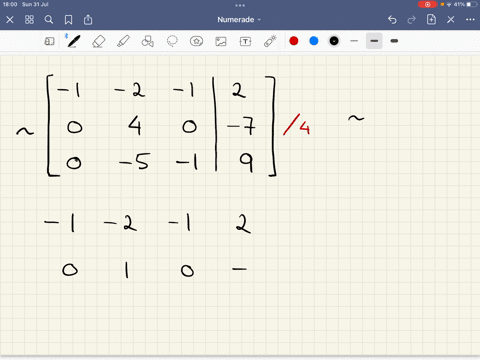
Task: Select the thinnest stroke width
Action: (354, 41)
